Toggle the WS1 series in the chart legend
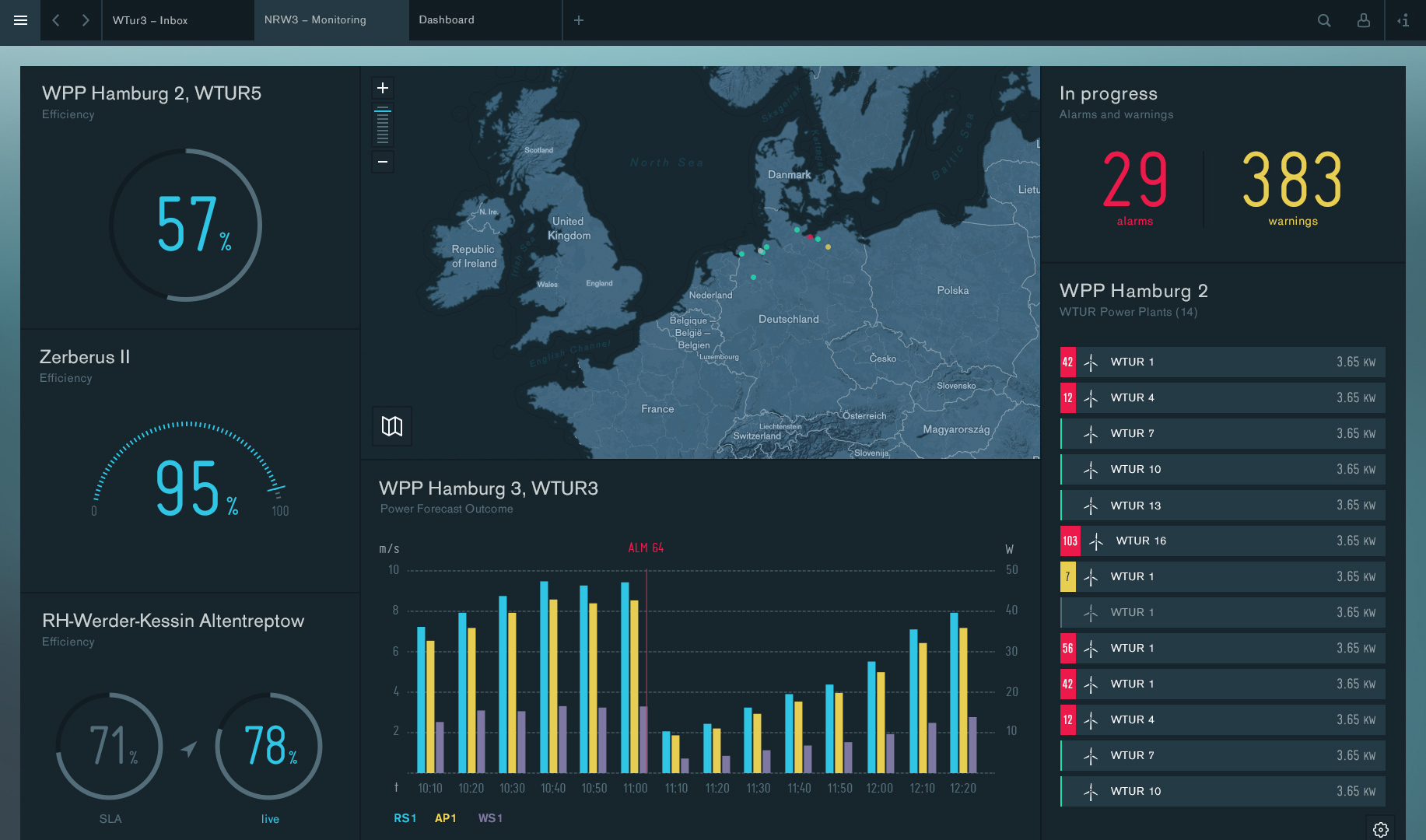The width and height of the screenshot is (1426, 840). pyautogui.click(x=490, y=817)
